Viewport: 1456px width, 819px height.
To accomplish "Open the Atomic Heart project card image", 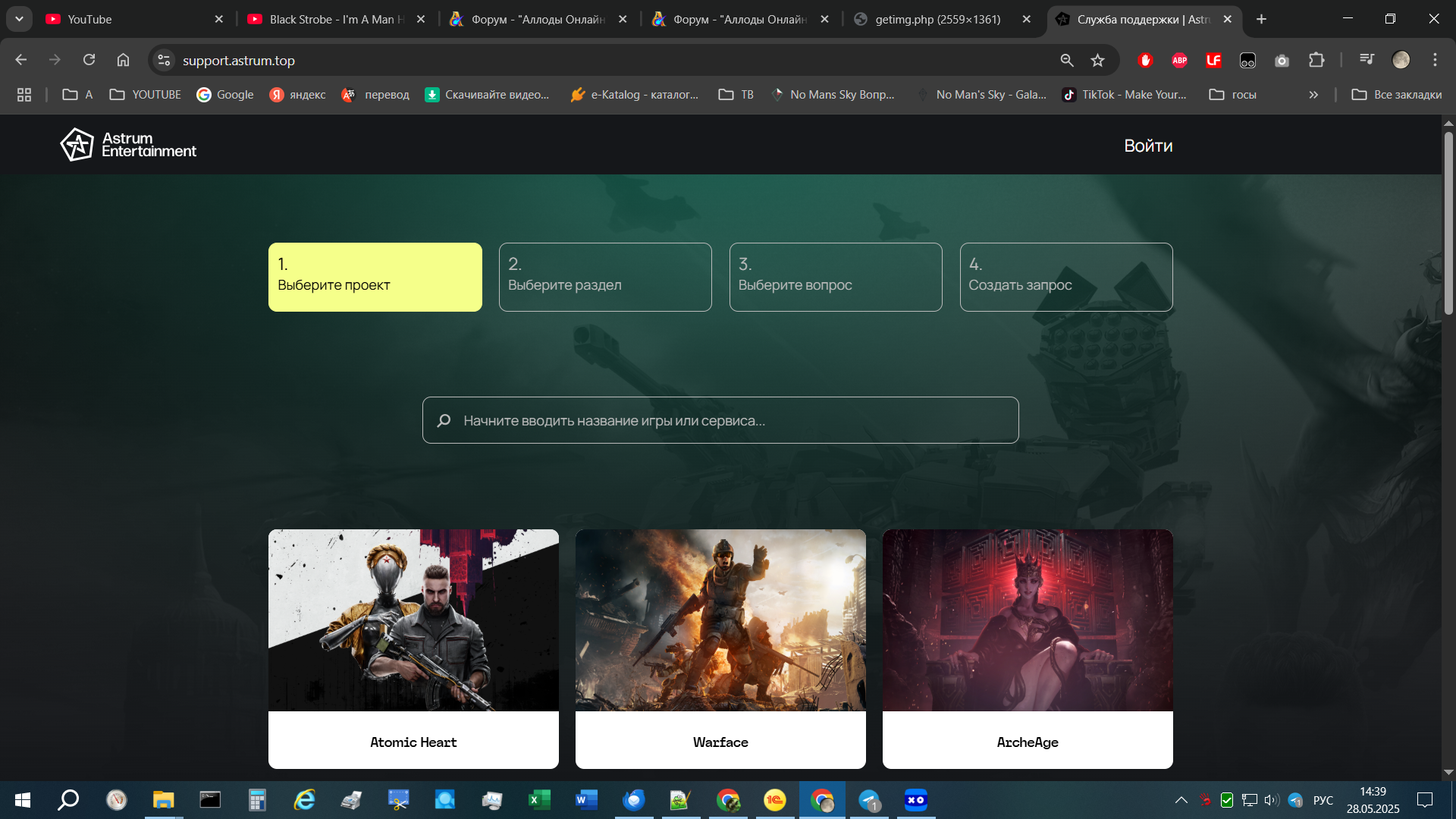I will point(413,620).
